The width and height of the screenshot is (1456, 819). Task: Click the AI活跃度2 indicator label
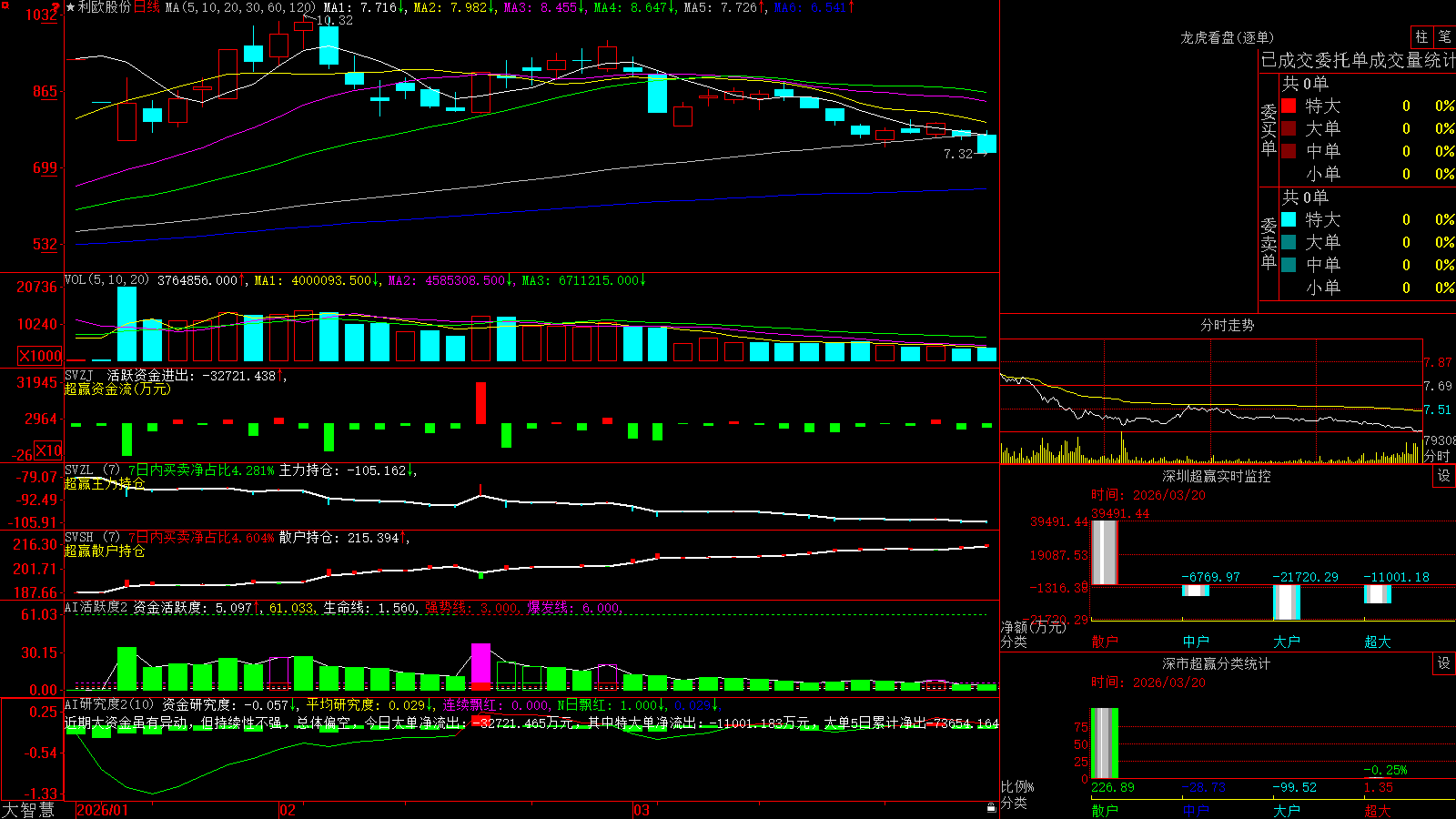pos(96,607)
